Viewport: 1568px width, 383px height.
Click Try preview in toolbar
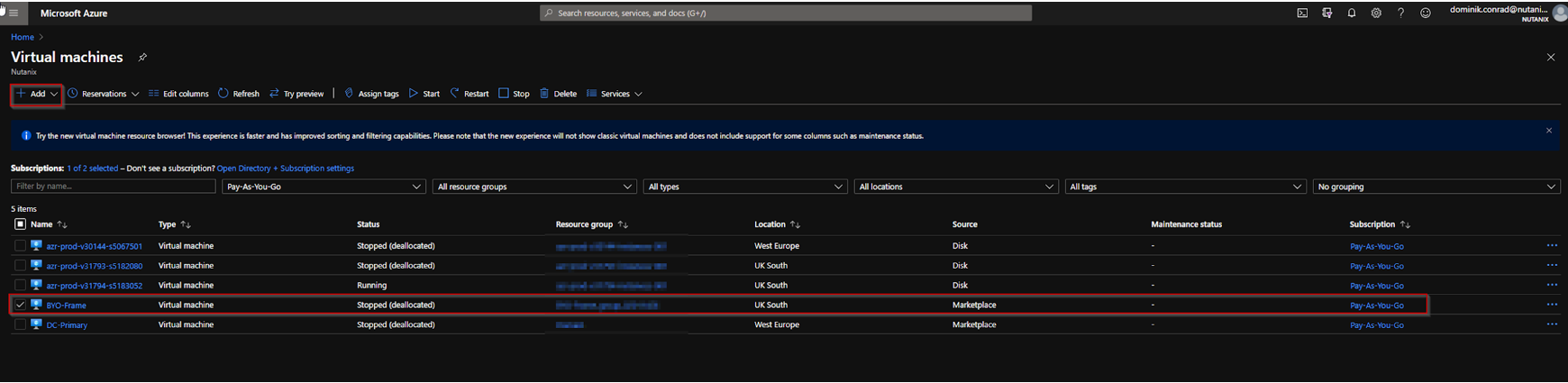pos(296,94)
